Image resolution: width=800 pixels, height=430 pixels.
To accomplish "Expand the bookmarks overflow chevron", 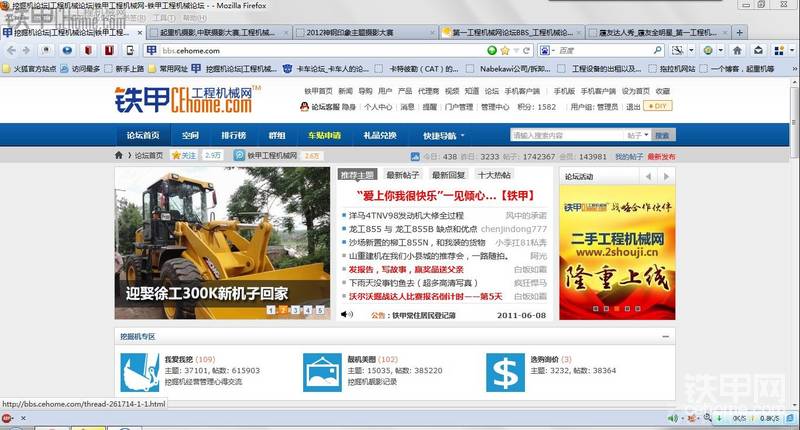I will (x=794, y=68).
